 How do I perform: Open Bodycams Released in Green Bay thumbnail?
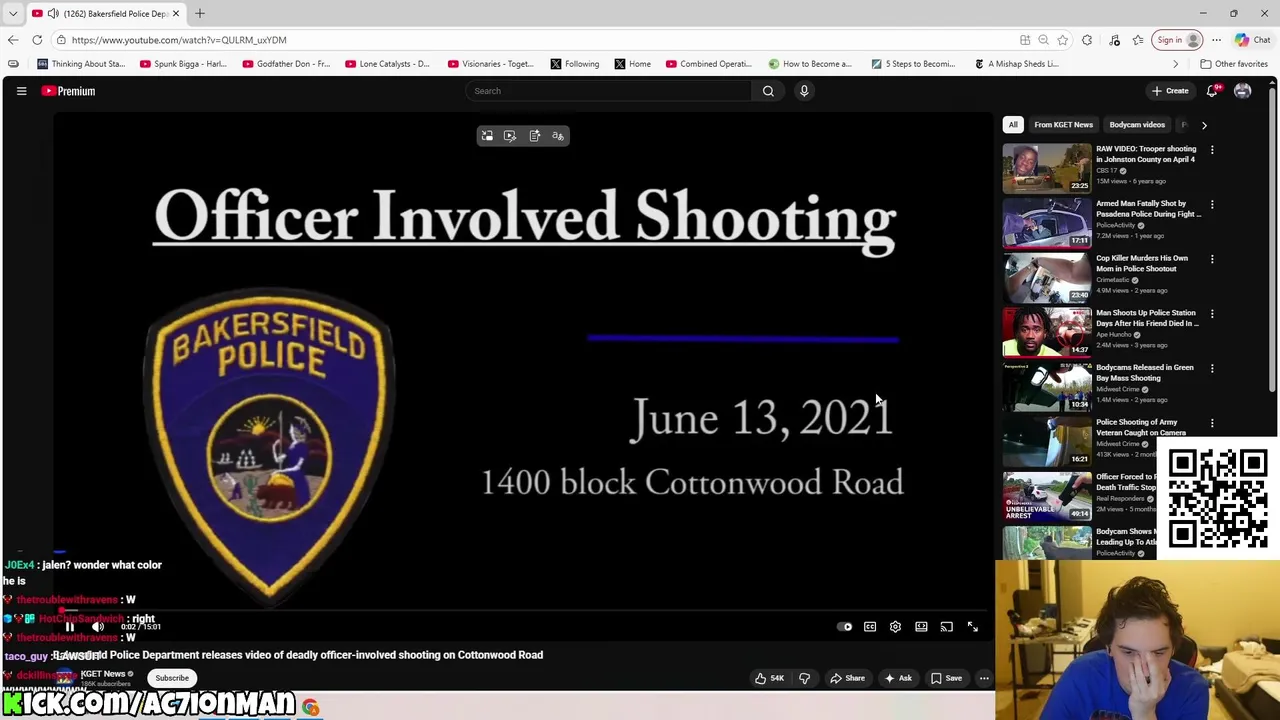point(1047,386)
